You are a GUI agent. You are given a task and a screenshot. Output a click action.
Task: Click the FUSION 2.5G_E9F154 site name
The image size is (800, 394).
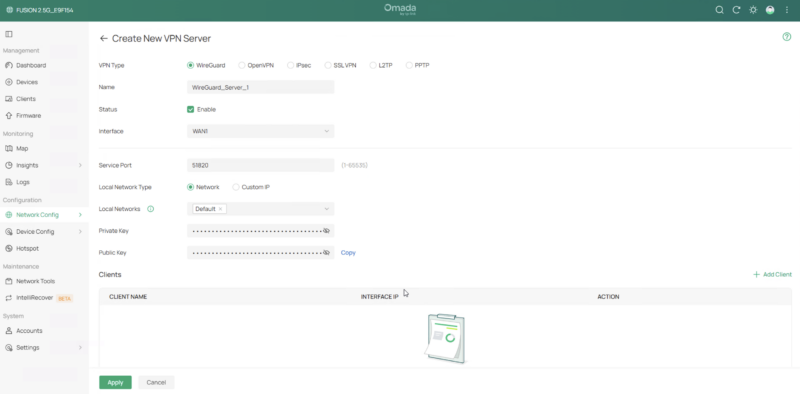(x=45, y=10)
